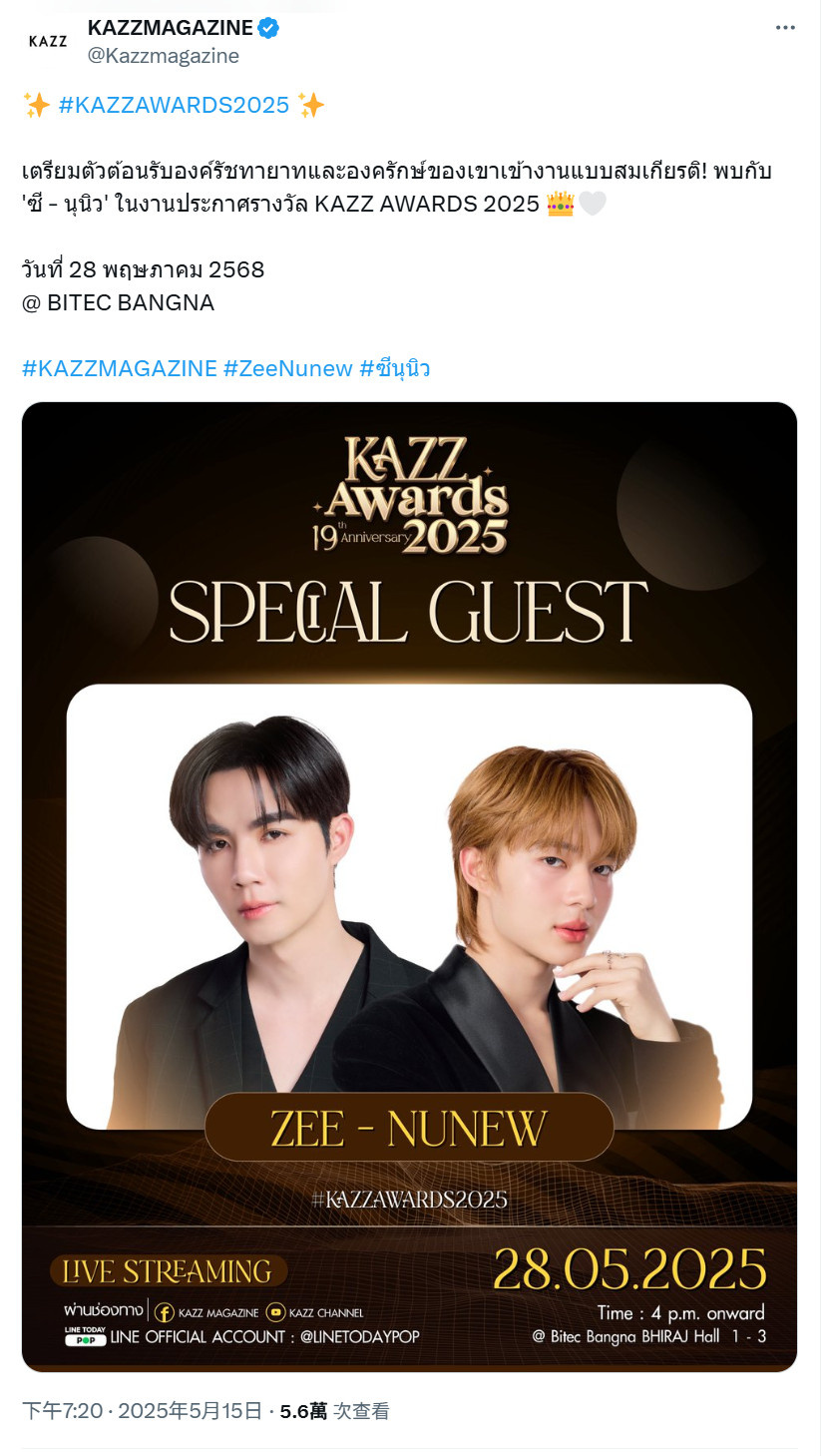Open the KAZZMAGAZINE display name
Screen dimensions: 824x1456
[x=171, y=28]
